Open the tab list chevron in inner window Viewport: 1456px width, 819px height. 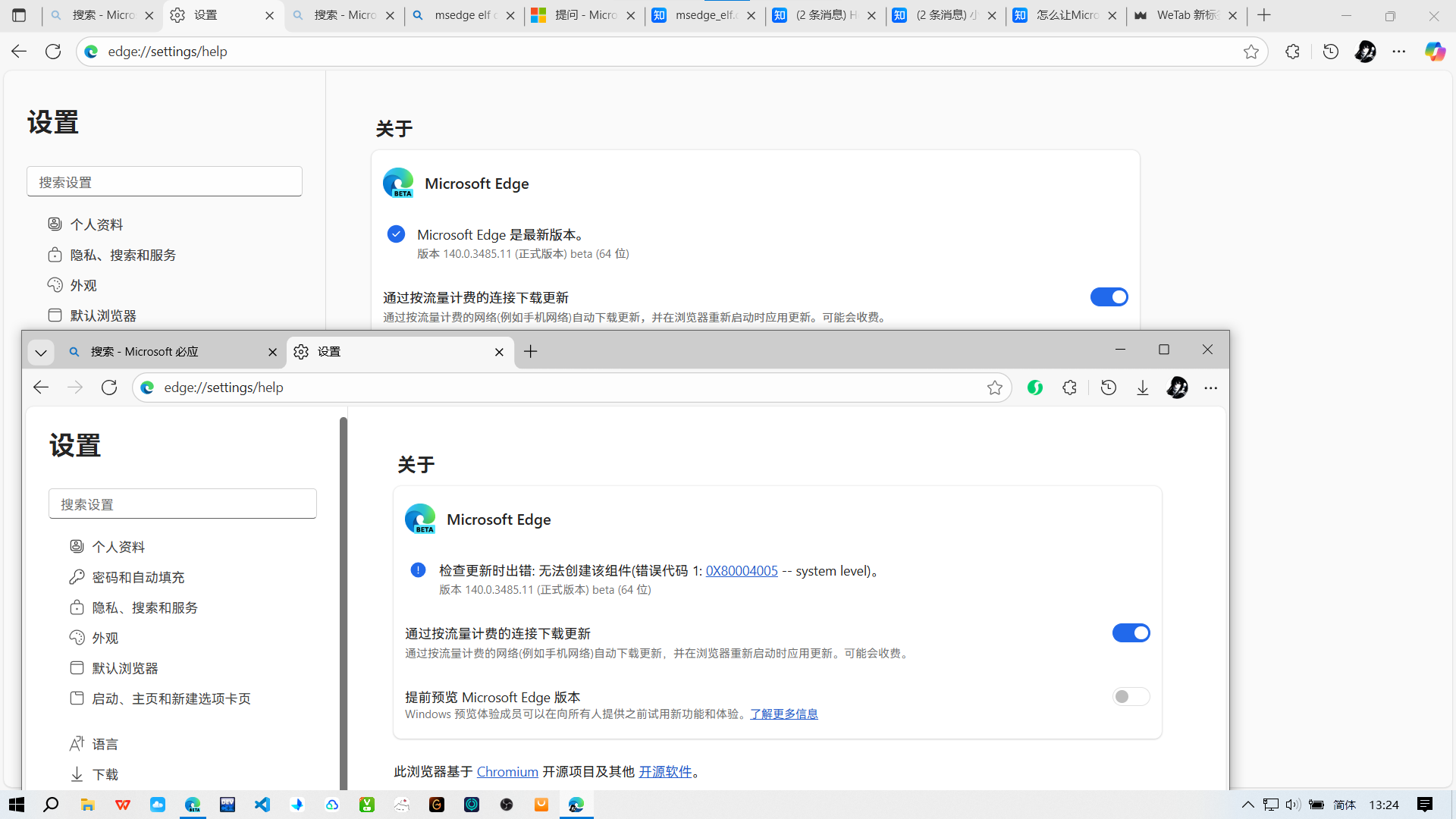[x=41, y=352]
